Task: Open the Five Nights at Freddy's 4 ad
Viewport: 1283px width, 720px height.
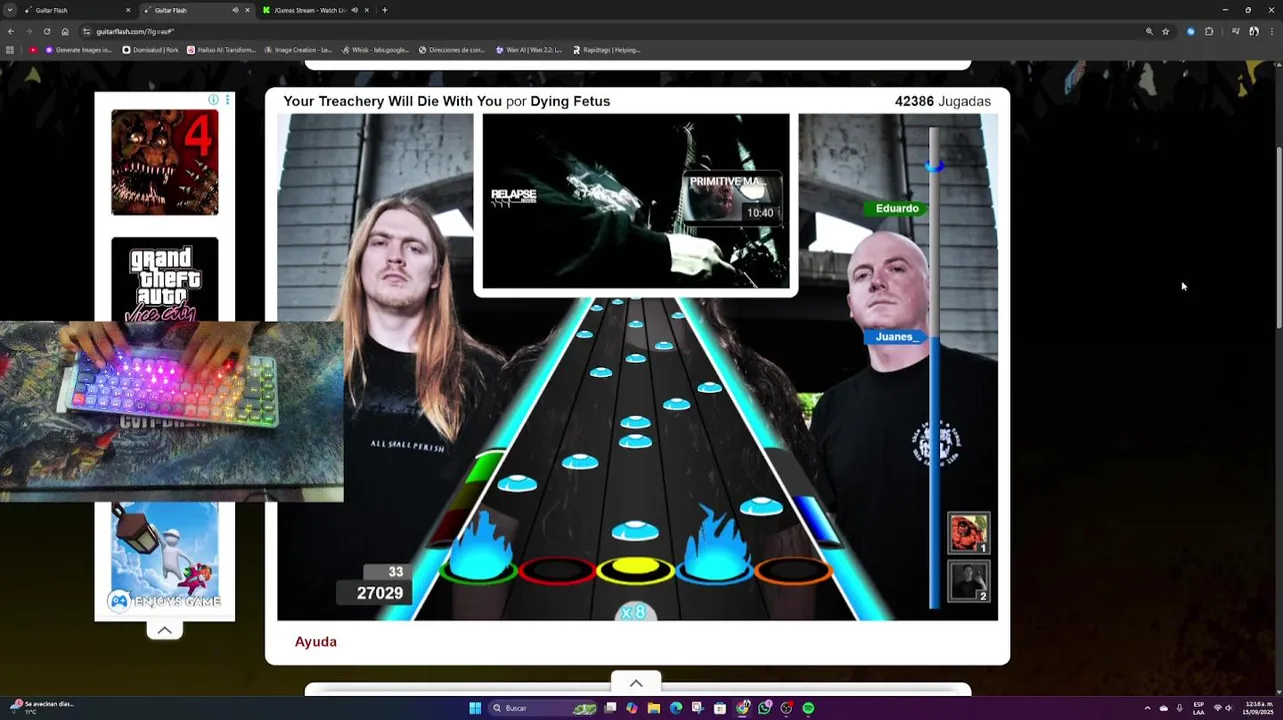Action: pos(165,162)
